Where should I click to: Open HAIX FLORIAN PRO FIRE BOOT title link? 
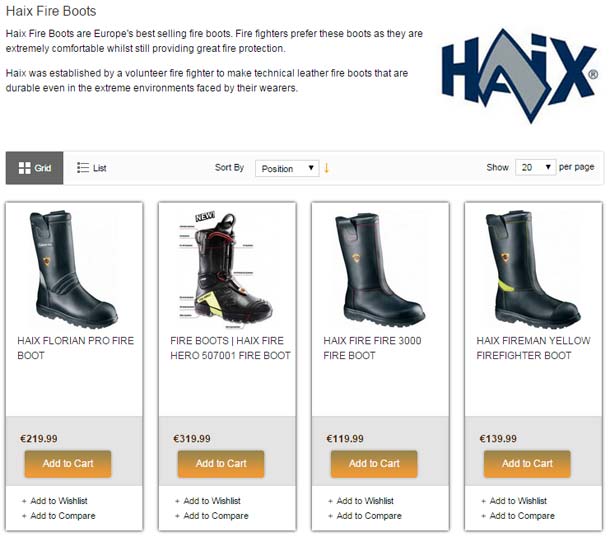tap(75, 348)
